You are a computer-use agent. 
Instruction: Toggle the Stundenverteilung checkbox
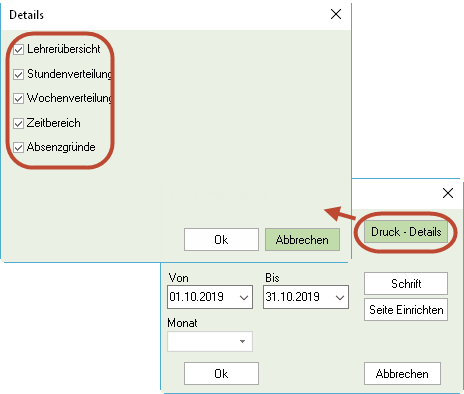[19, 74]
